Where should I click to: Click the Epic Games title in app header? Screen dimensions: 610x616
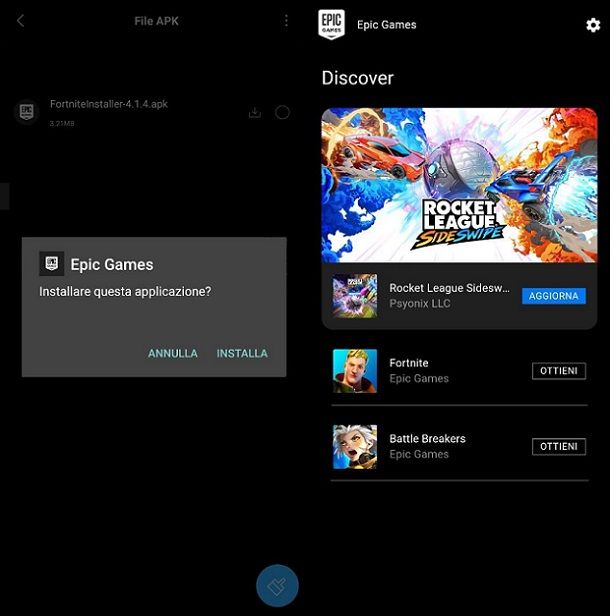(387, 25)
